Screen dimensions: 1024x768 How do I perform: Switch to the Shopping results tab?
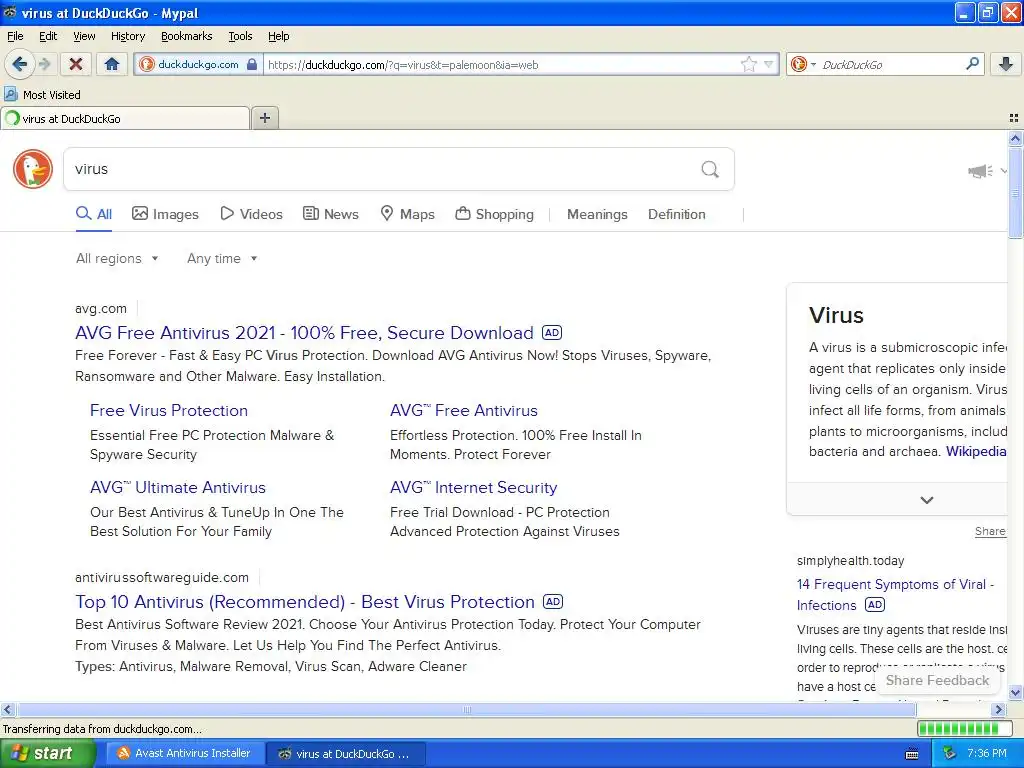[x=494, y=214]
